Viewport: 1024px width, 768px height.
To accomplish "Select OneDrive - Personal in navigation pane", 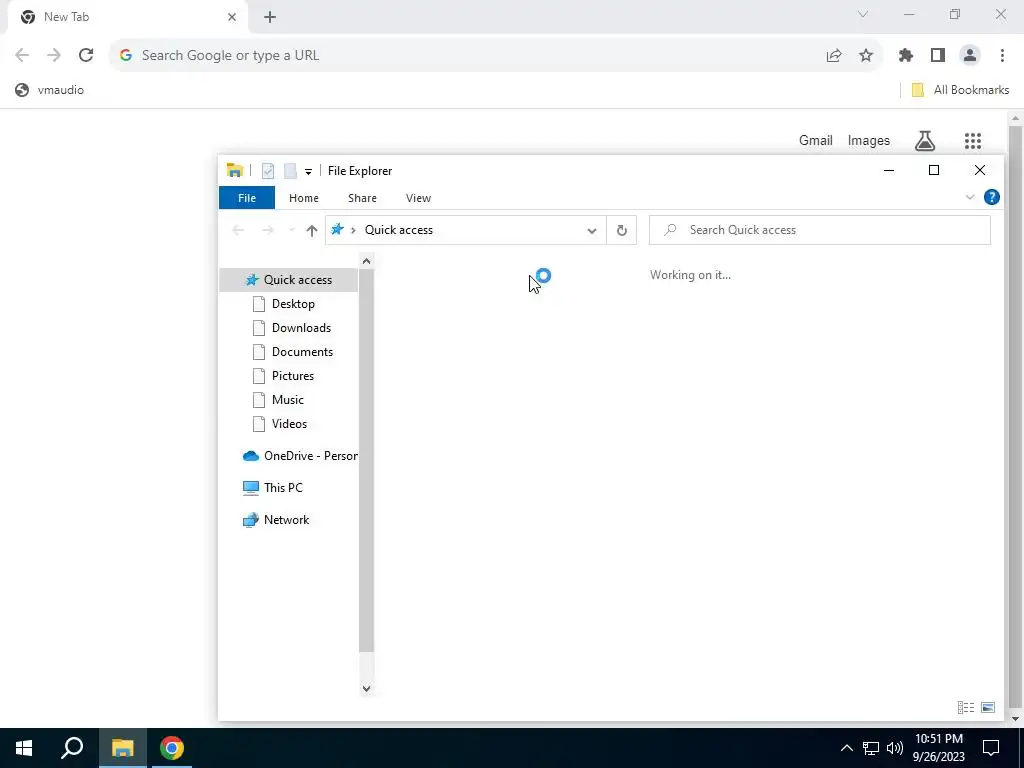I will click(300, 456).
